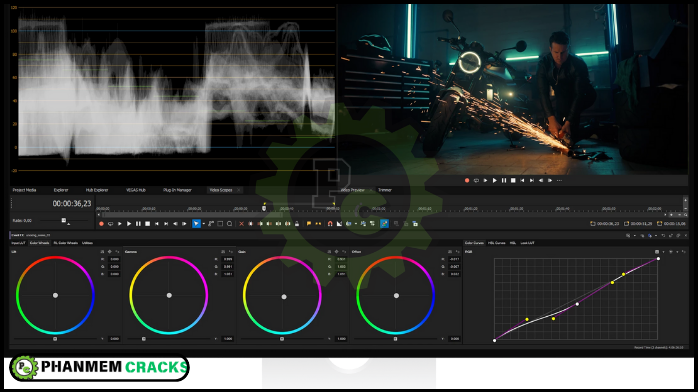Open the more options ellipsis in preview transport
Viewport: 698px width, 392px height.
tap(560, 181)
